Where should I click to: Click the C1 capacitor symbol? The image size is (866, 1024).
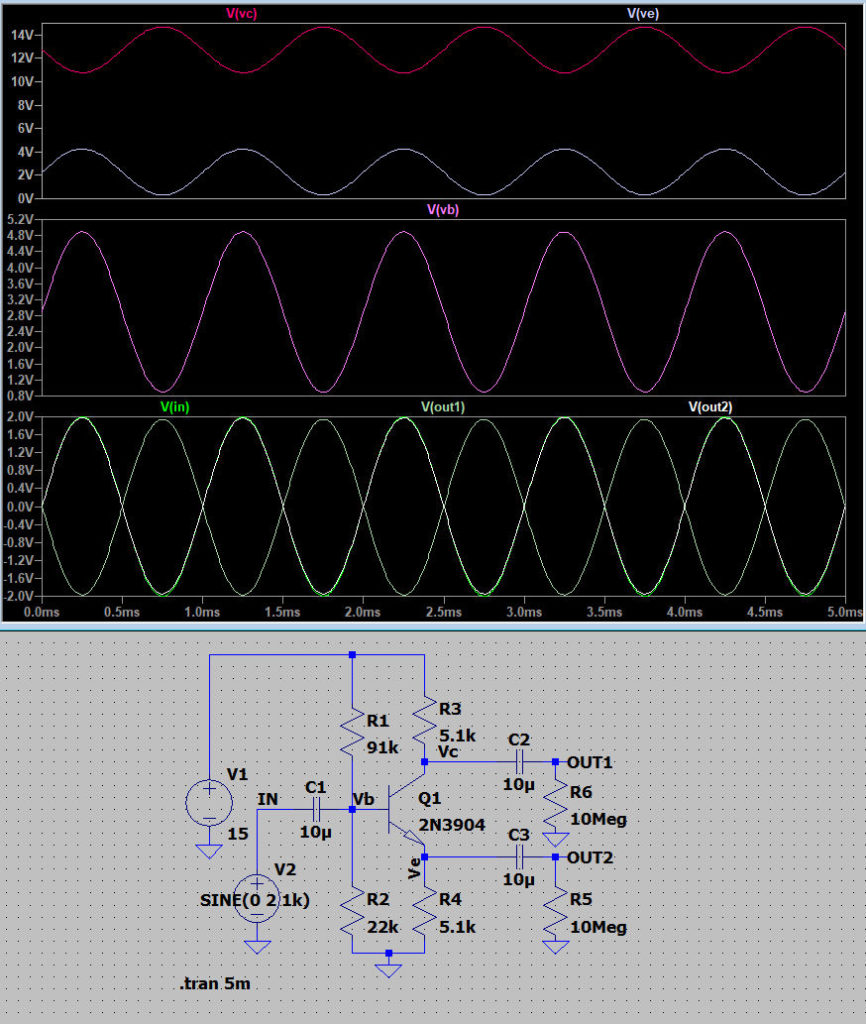[x=316, y=810]
